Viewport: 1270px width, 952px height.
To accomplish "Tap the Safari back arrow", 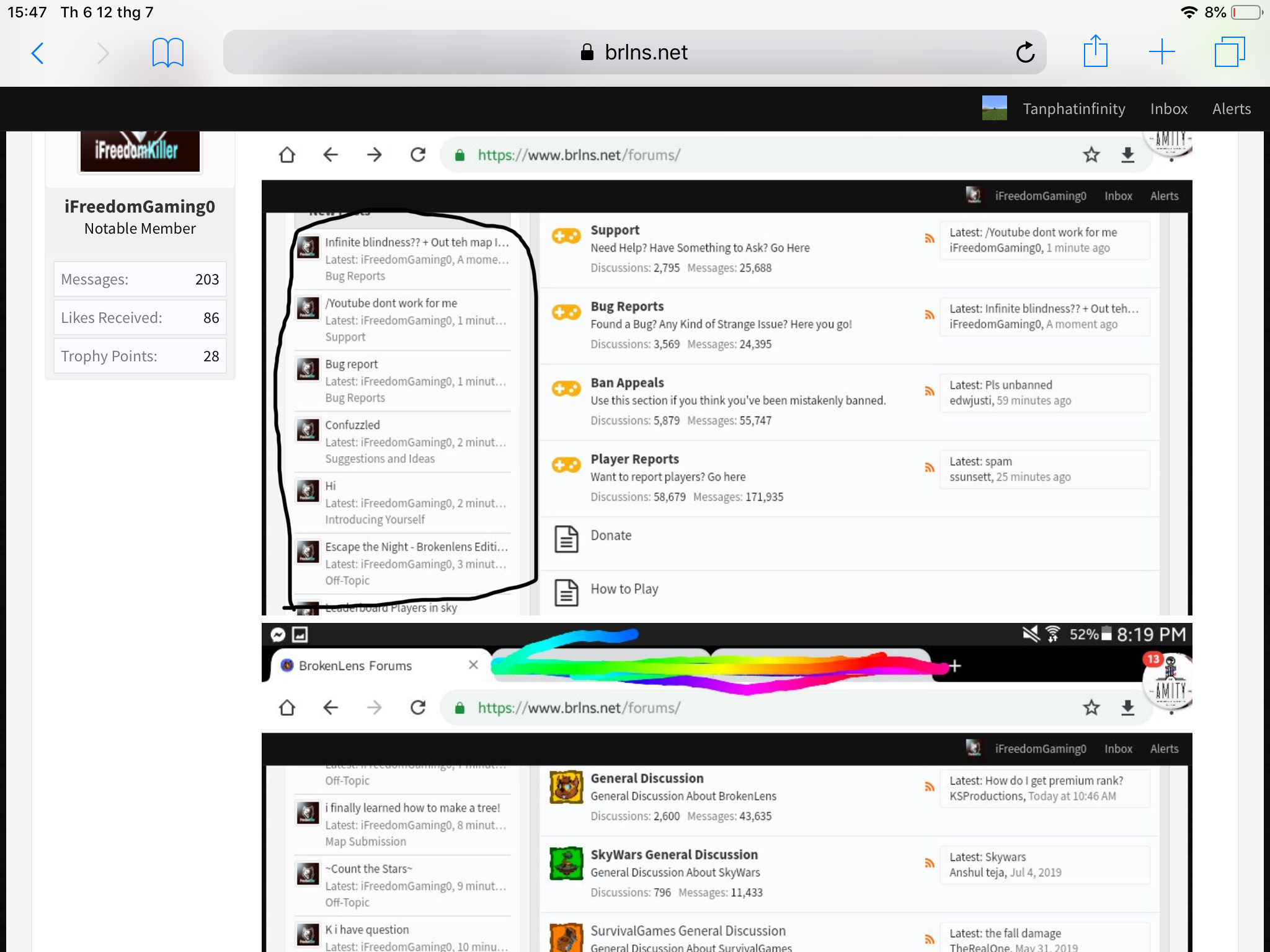I will 38,53.
